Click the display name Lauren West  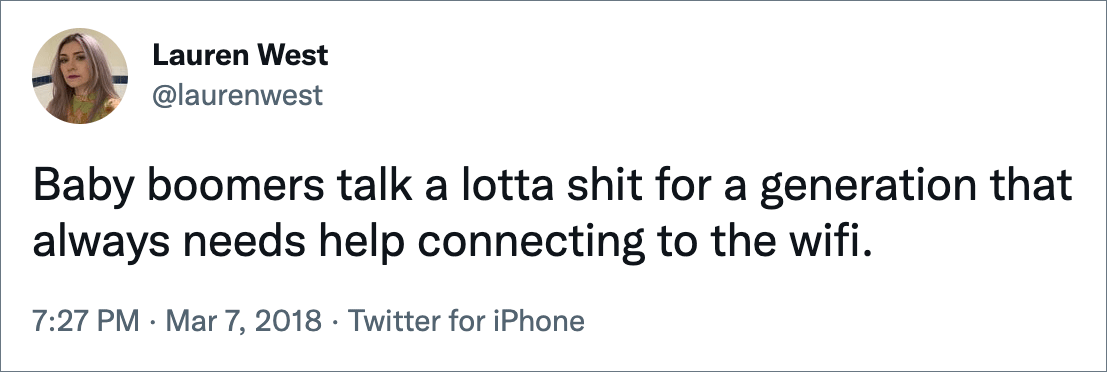click(x=240, y=56)
